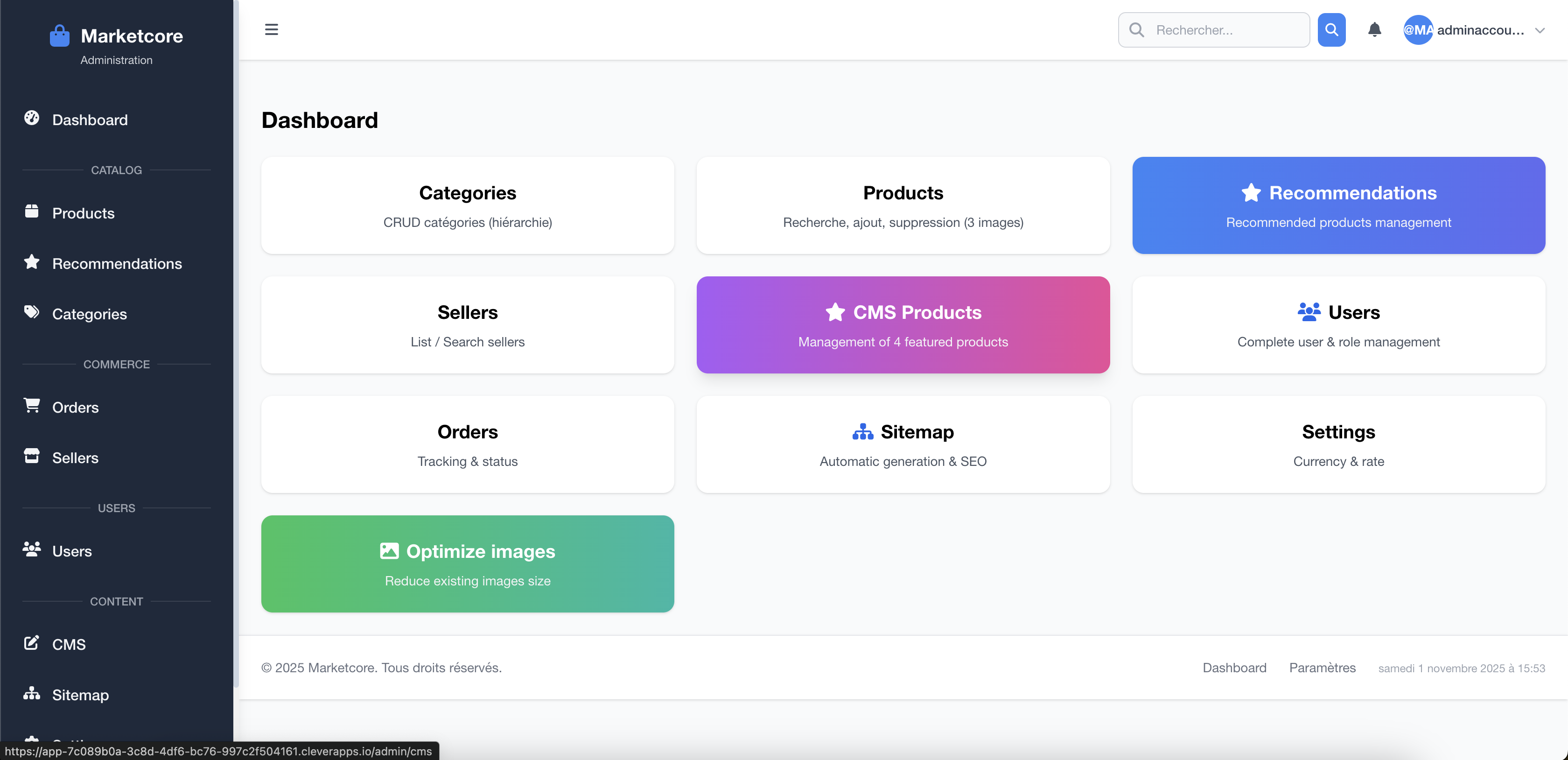Viewport: 1568px width, 760px height.
Task: Click the Sitemap icon in the sidebar
Action: [32, 694]
